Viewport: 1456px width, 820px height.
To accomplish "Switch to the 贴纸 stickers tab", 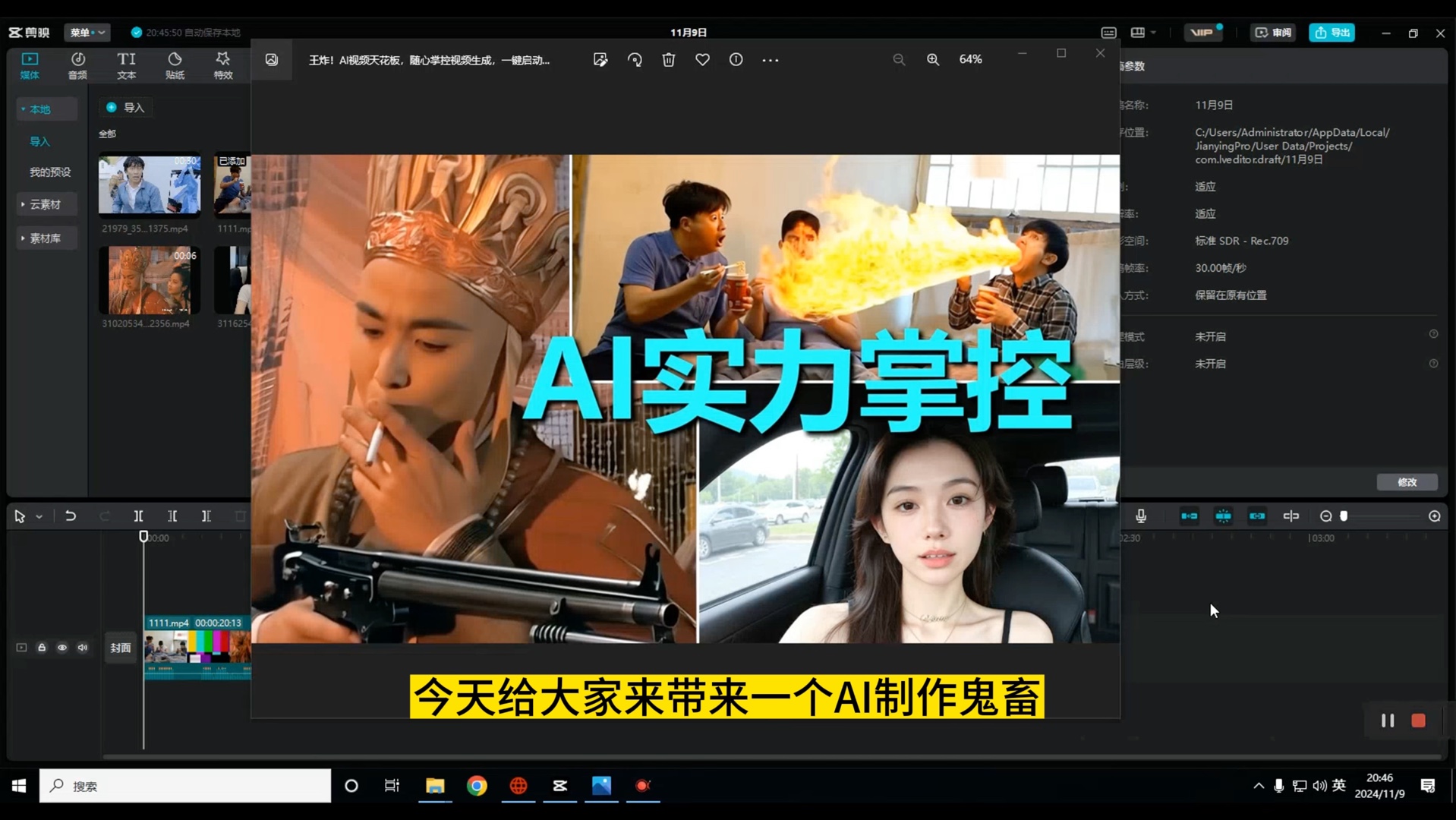I will click(175, 65).
